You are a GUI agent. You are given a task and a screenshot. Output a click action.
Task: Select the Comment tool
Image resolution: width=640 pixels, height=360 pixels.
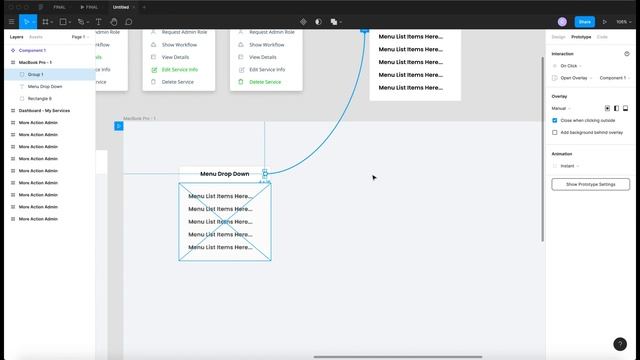point(129,22)
